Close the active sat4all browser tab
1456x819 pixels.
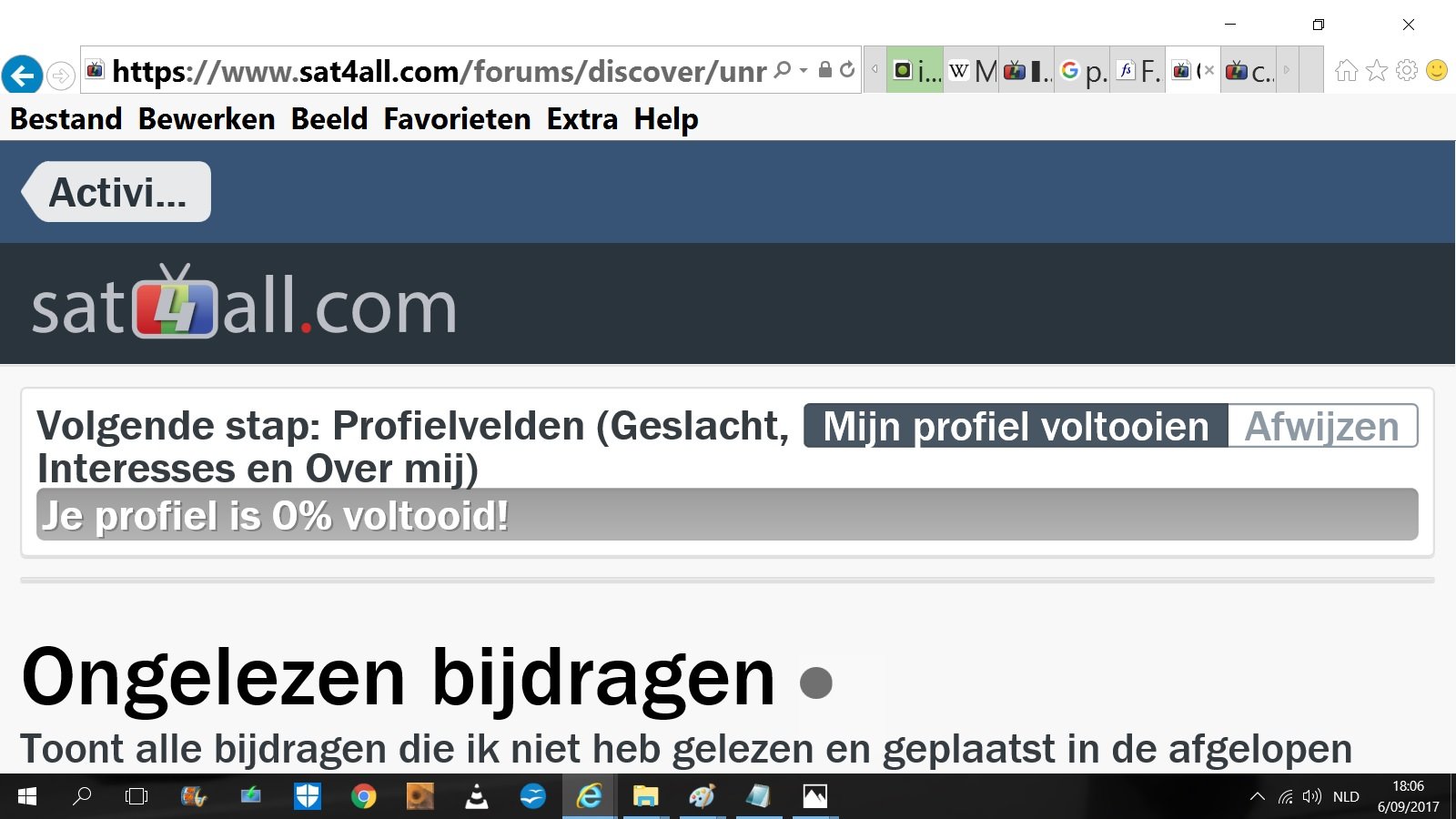[x=1209, y=70]
